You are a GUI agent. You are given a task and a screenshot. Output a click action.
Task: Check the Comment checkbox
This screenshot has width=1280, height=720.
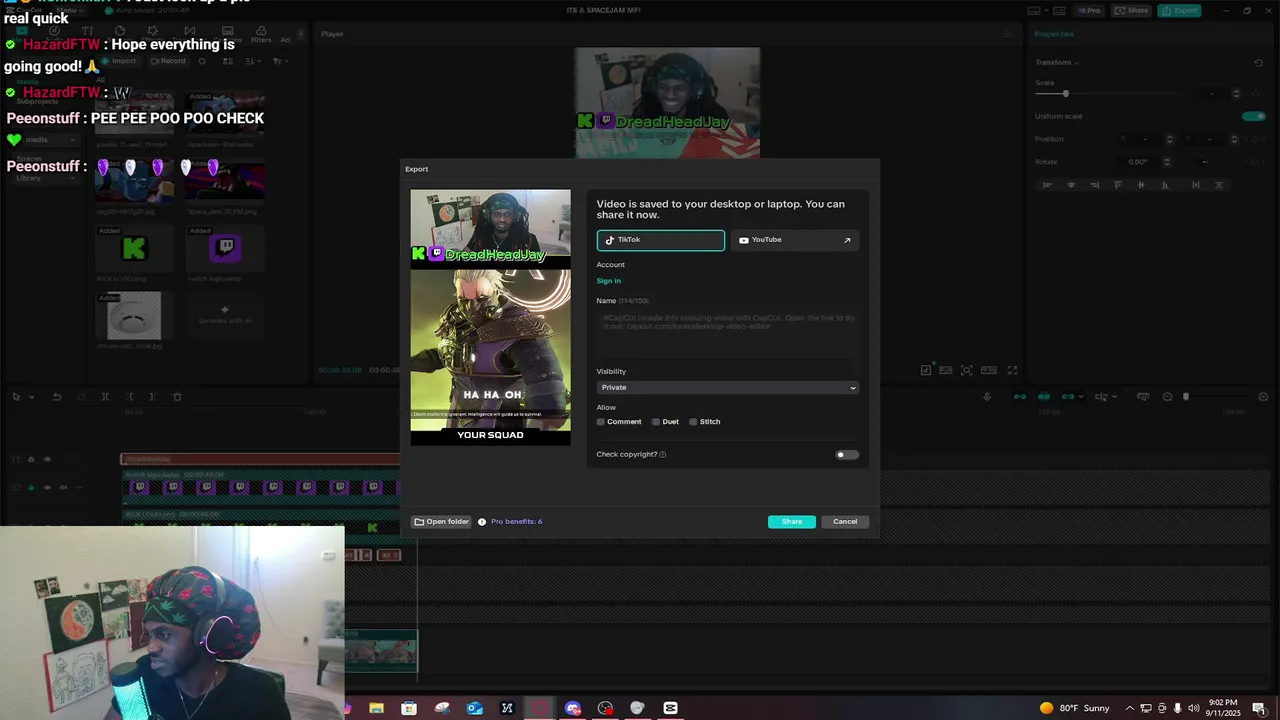point(601,422)
